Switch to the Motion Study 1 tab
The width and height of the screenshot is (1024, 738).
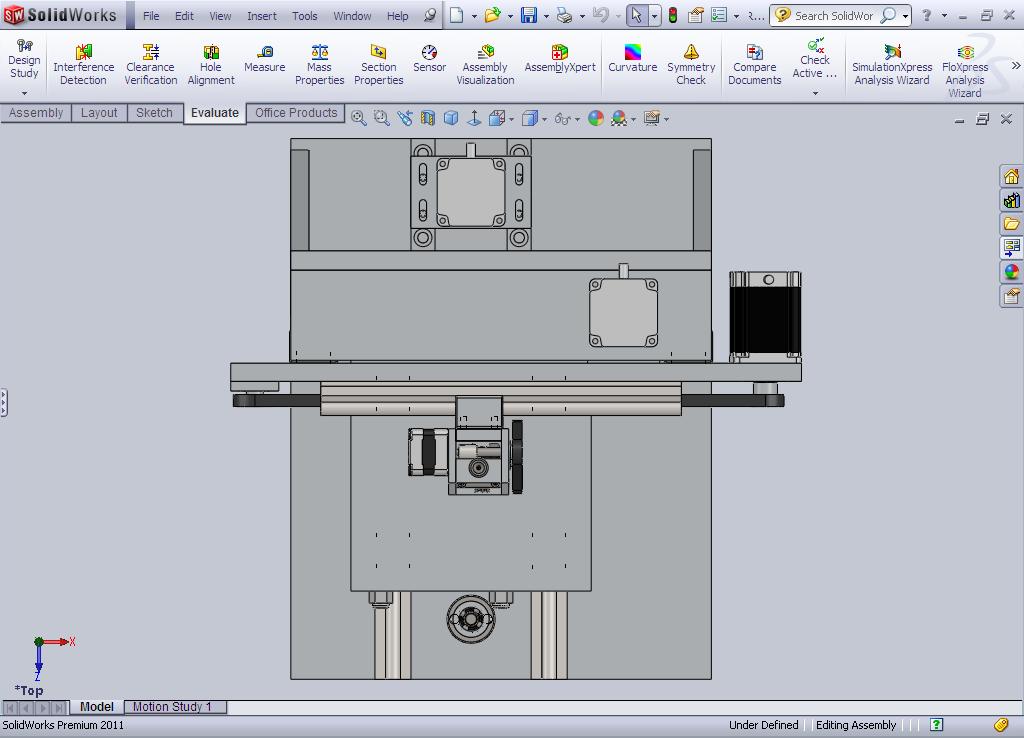coord(175,706)
